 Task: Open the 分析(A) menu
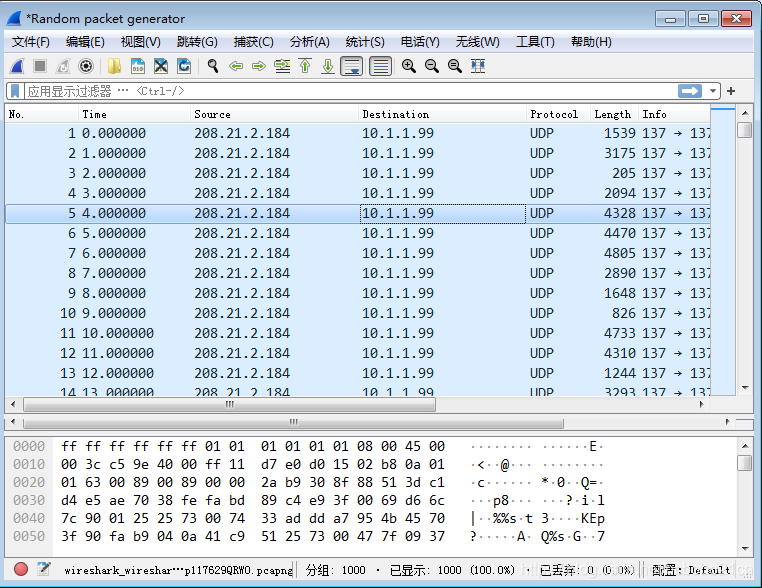pyautogui.click(x=310, y=42)
